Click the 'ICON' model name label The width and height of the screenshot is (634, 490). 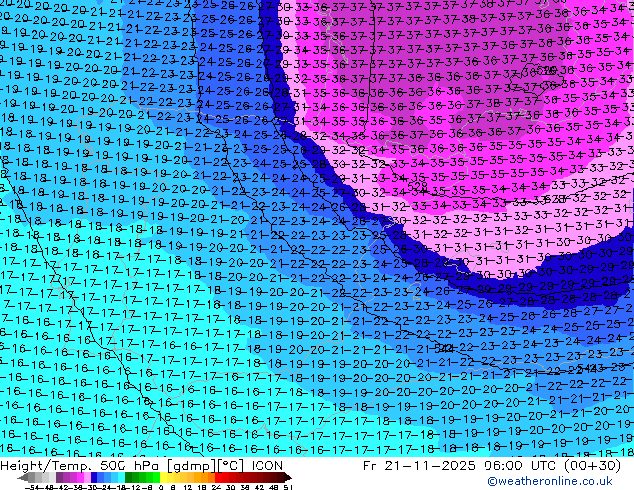coord(267,466)
